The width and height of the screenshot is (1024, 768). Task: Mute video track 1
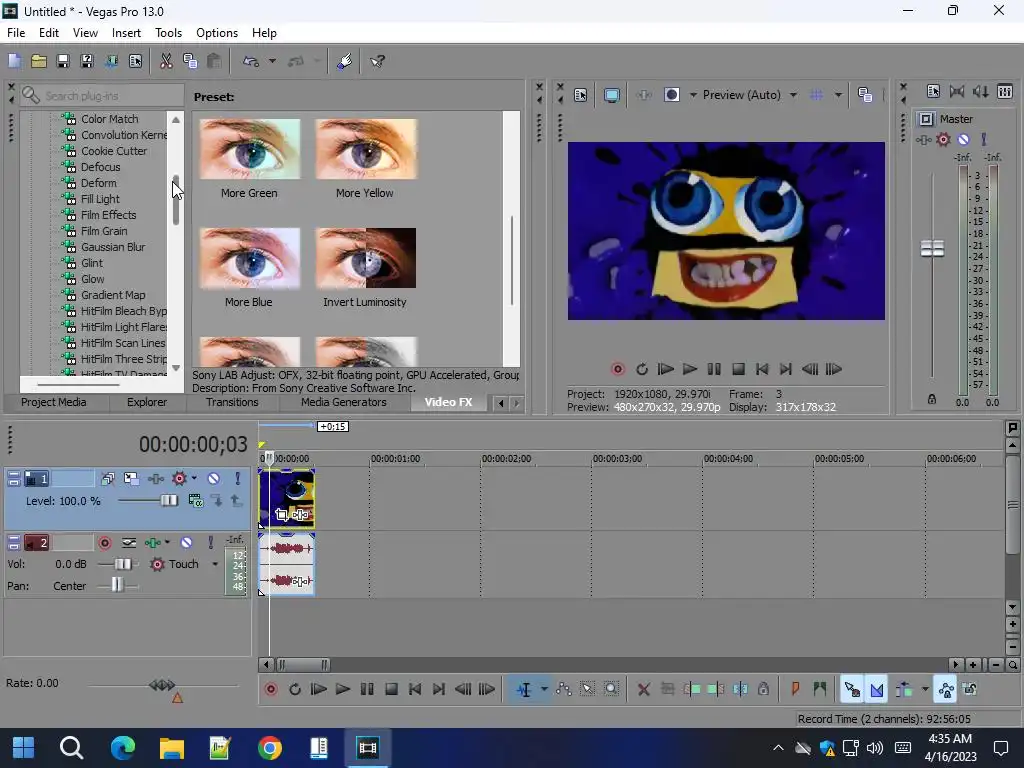point(214,479)
